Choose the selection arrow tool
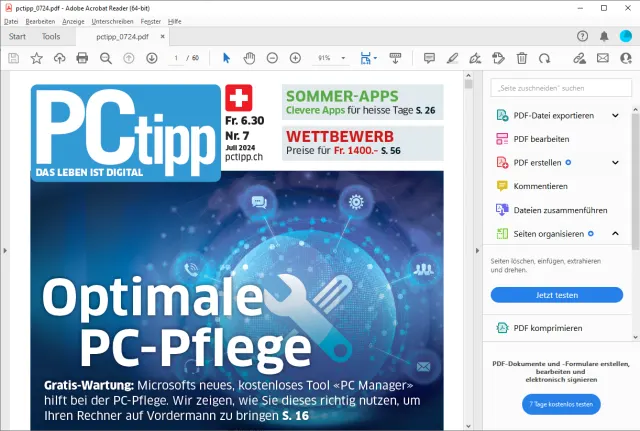This screenshot has width=640, height=431. tap(227, 58)
